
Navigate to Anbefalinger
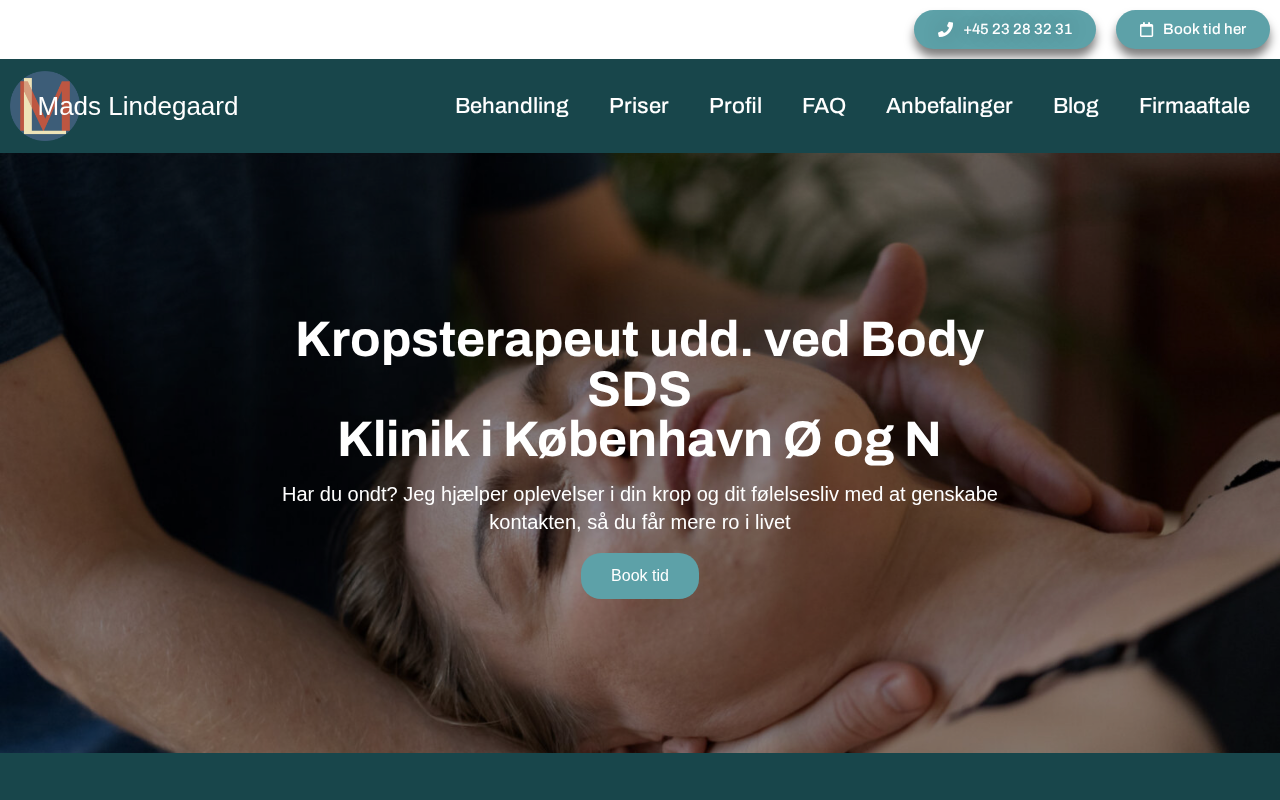(949, 106)
